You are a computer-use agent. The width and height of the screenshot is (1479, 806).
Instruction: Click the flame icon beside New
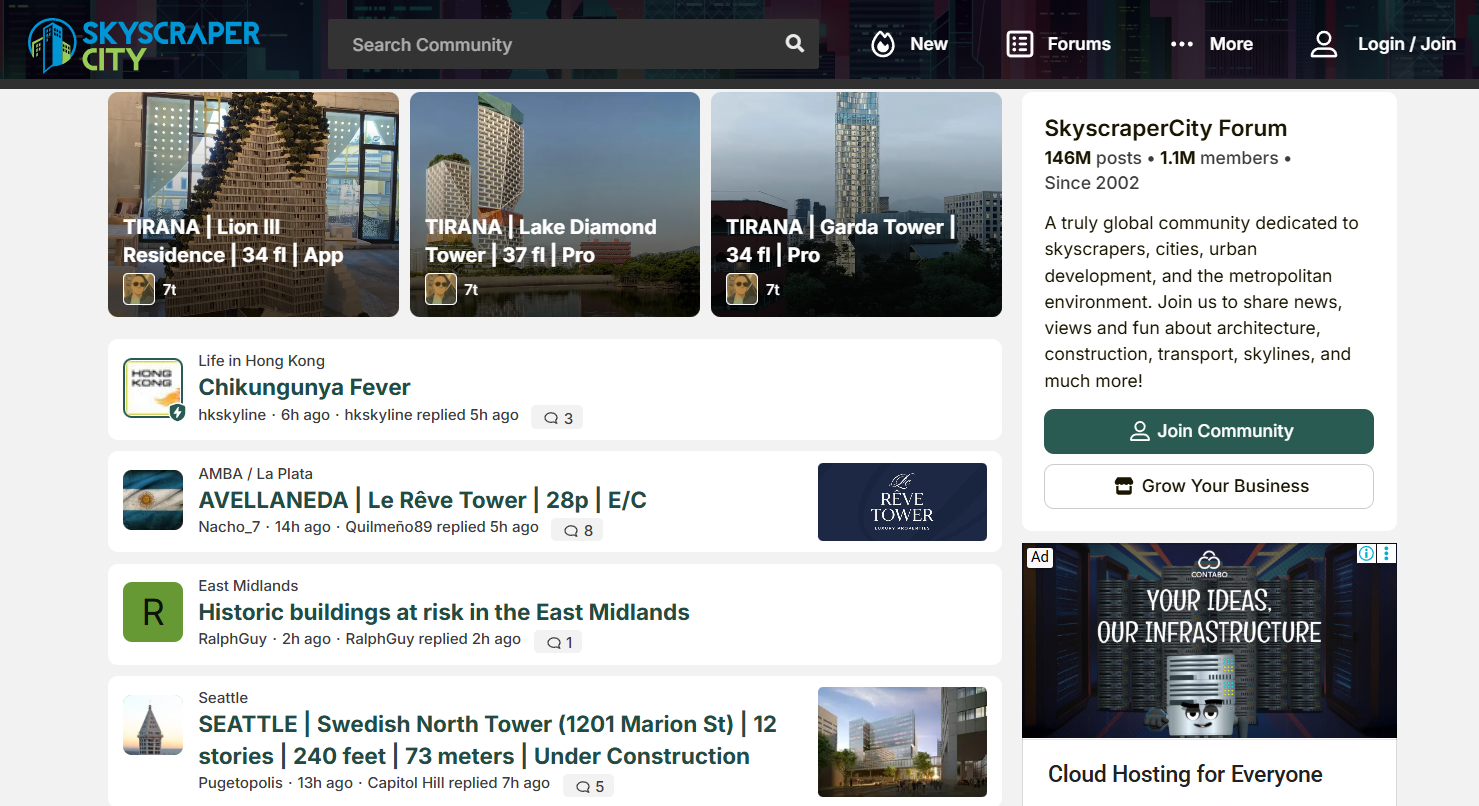point(882,44)
